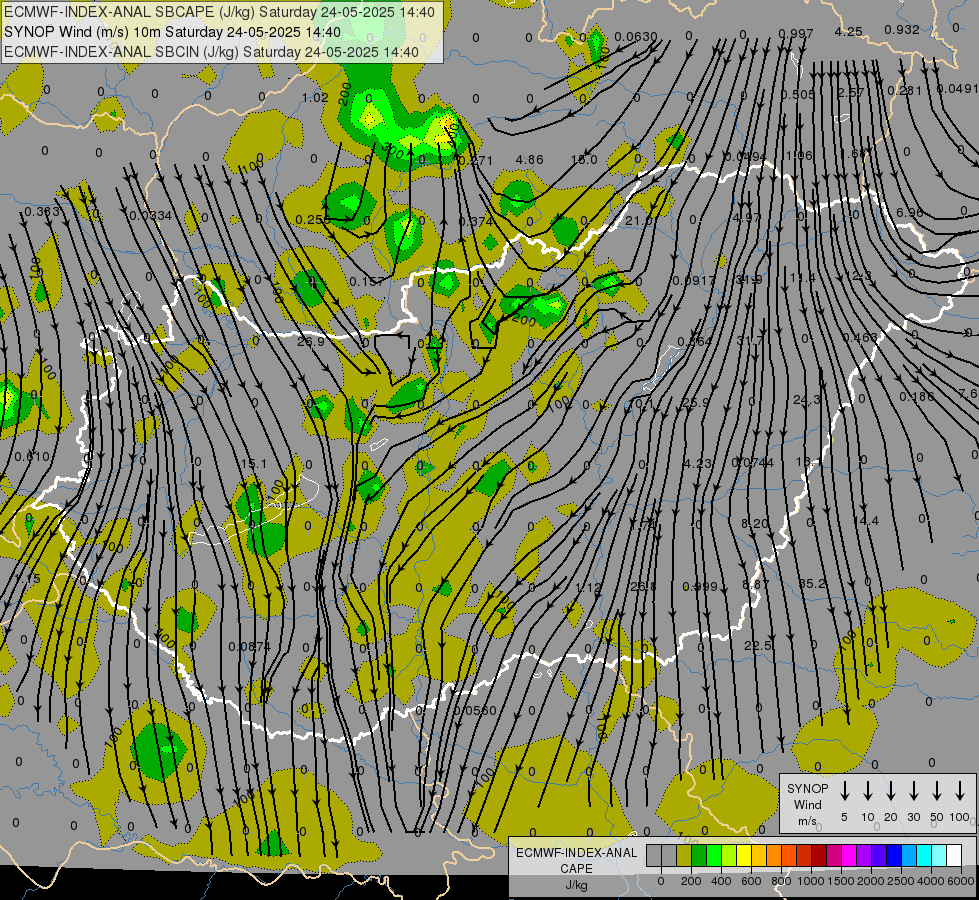Click the 800 tick label on CAPE scale
The width and height of the screenshot is (979, 900).
[x=781, y=881]
